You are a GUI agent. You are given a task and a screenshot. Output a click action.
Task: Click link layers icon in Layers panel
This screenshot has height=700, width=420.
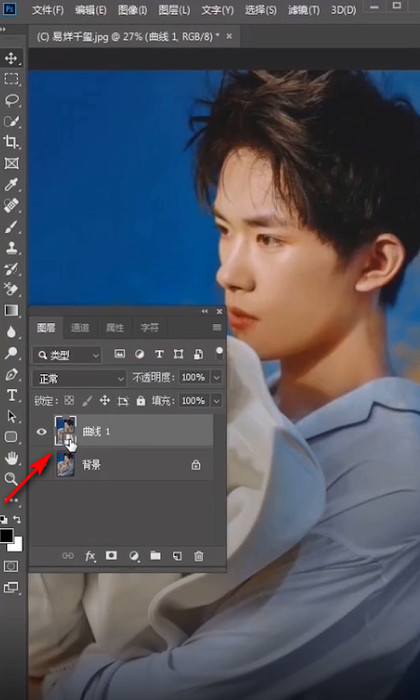(x=68, y=556)
